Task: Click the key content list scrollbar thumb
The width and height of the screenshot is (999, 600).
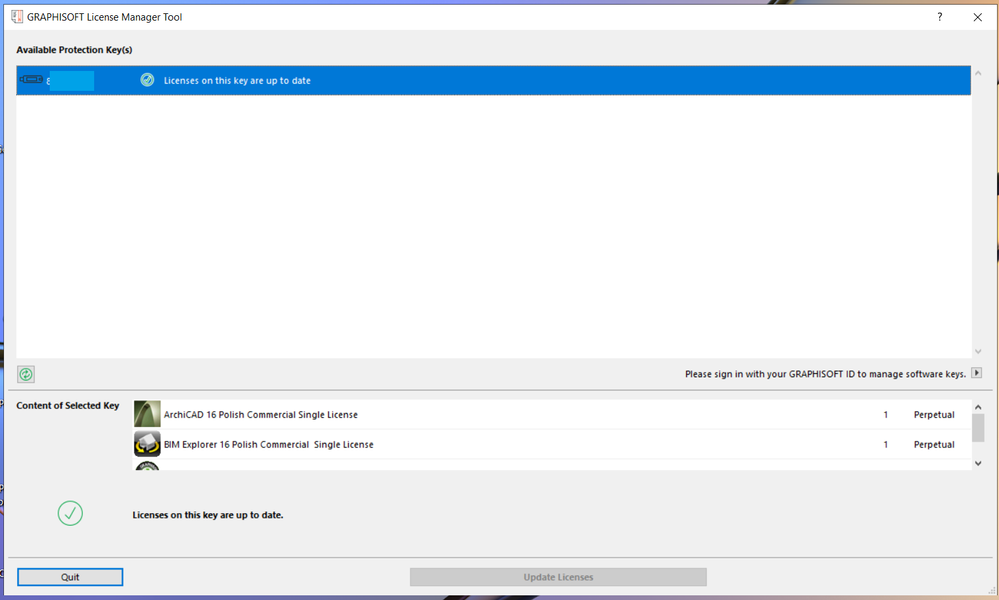Action: coord(978,427)
